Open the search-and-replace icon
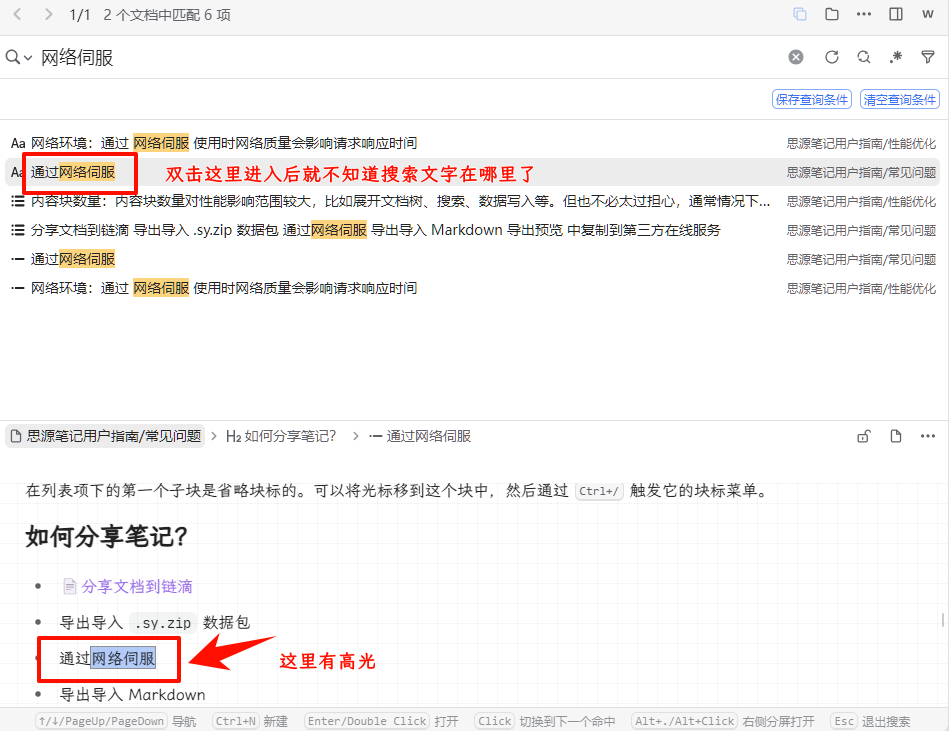 click(864, 57)
